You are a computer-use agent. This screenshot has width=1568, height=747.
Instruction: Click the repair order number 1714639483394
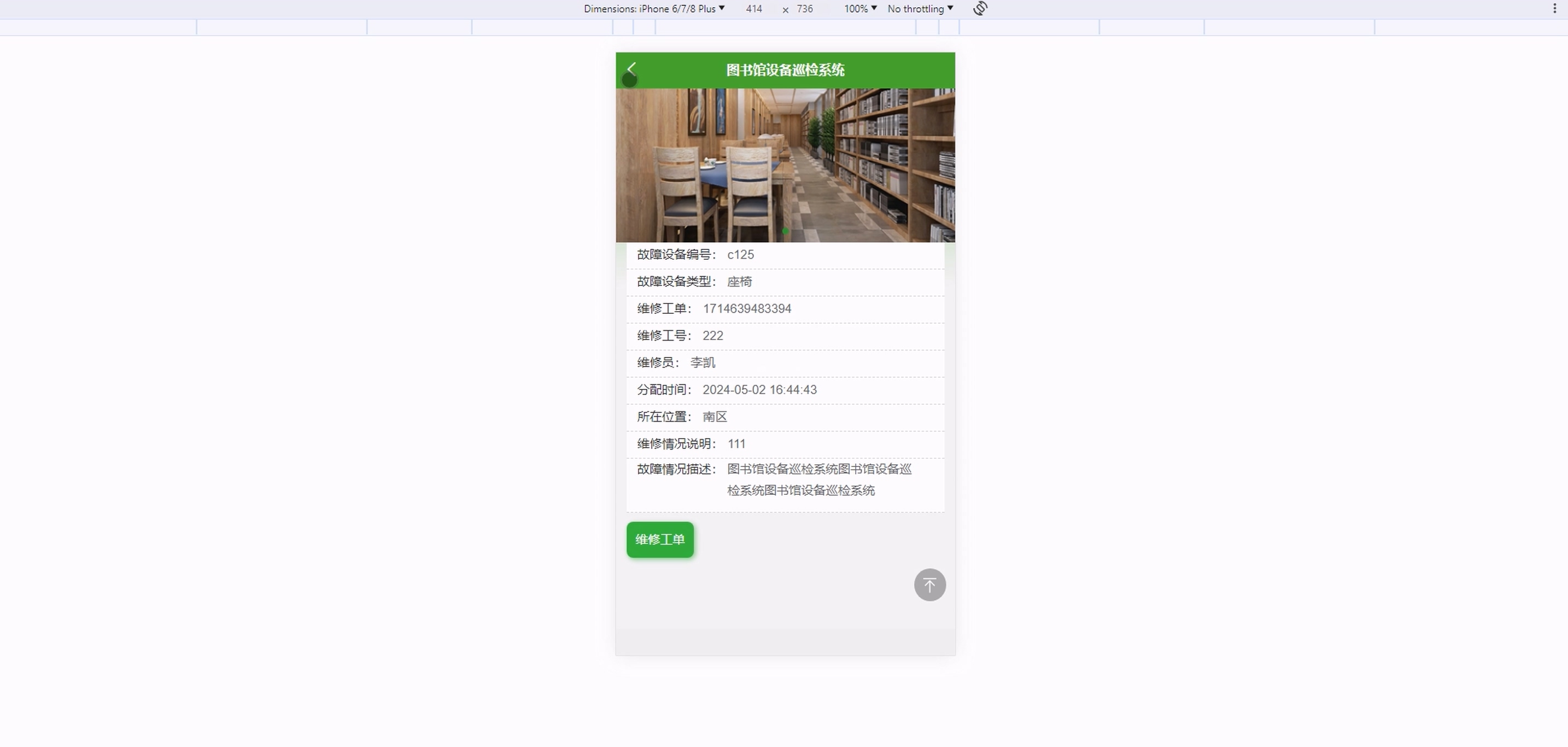click(x=747, y=308)
